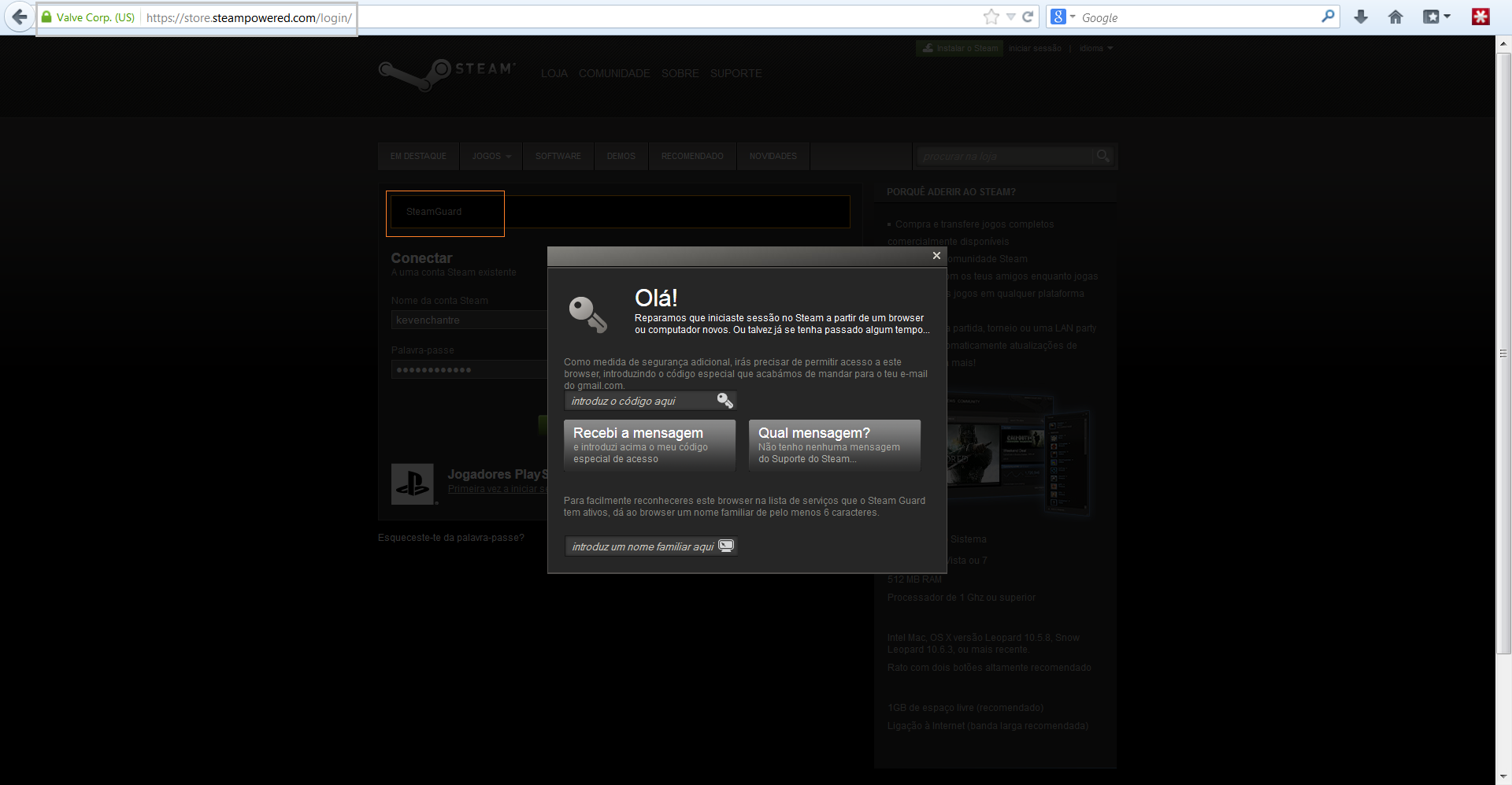Open the URL history dropdown arrow
The height and width of the screenshot is (785, 1512).
[x=1010, y=17]
